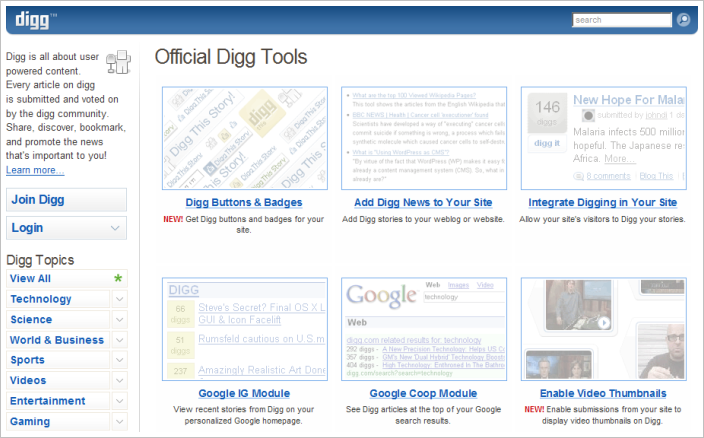This screenshot has width=704, height=438.
Task: Expand the Gaming topic arrow
Action: coord(119,421)
